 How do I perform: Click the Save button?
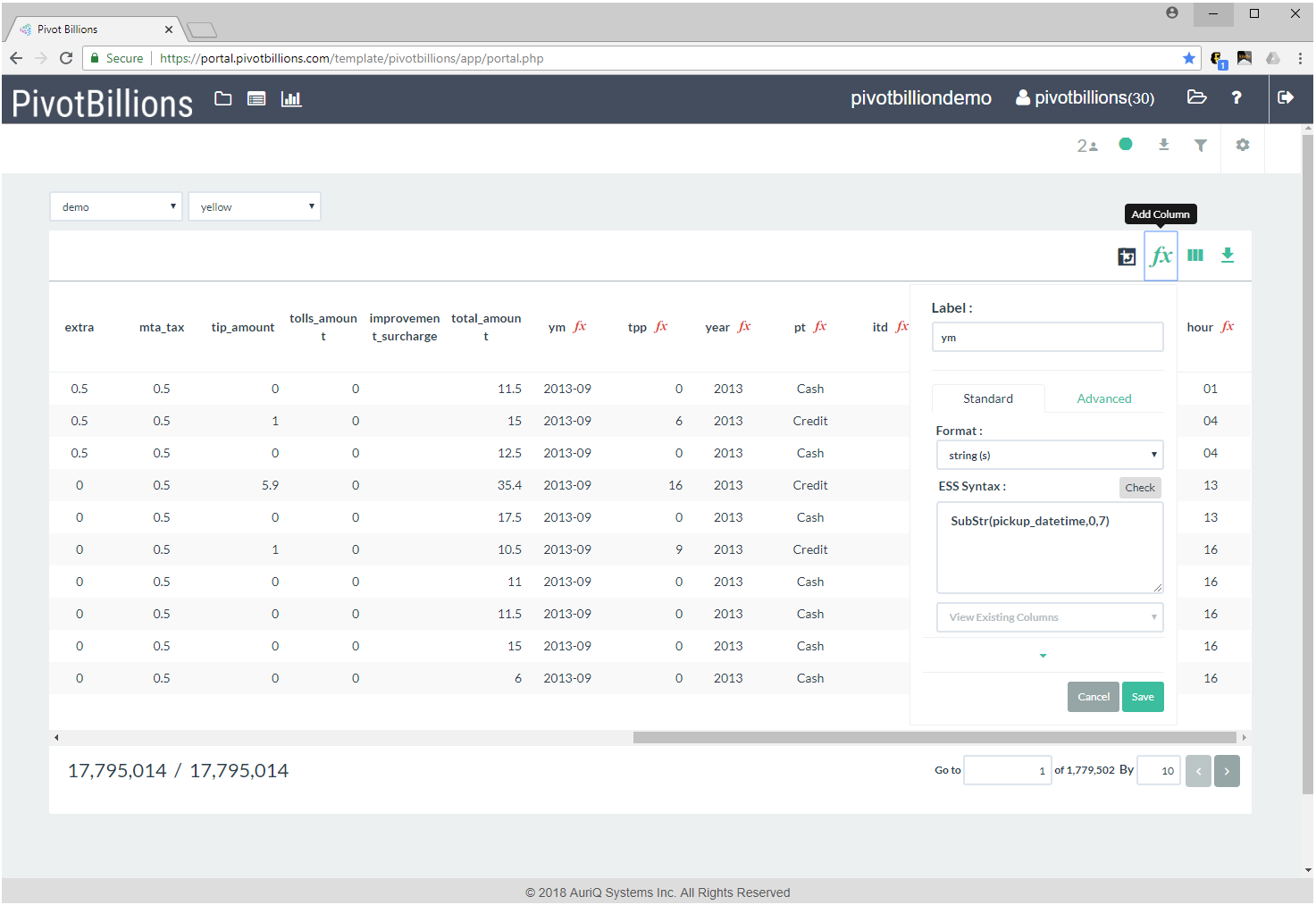[1143, 697]
